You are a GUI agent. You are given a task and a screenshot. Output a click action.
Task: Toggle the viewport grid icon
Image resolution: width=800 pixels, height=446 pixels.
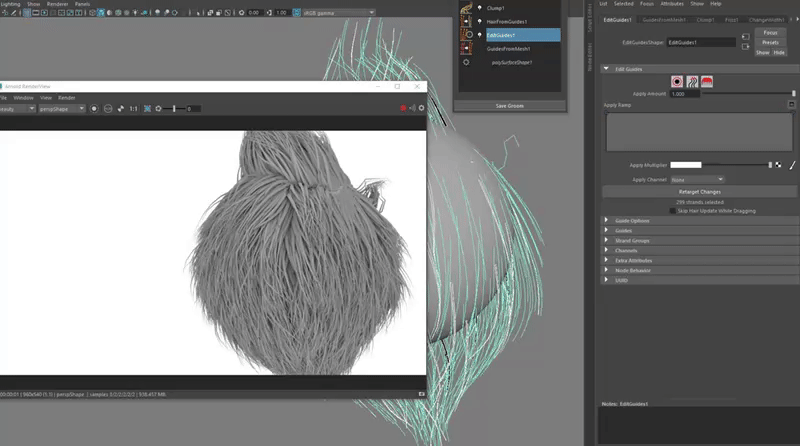[27, 12]
